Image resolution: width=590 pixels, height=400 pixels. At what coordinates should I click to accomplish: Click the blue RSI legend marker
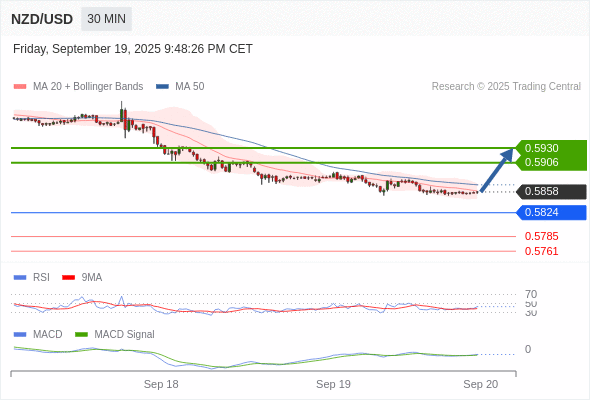20,278
